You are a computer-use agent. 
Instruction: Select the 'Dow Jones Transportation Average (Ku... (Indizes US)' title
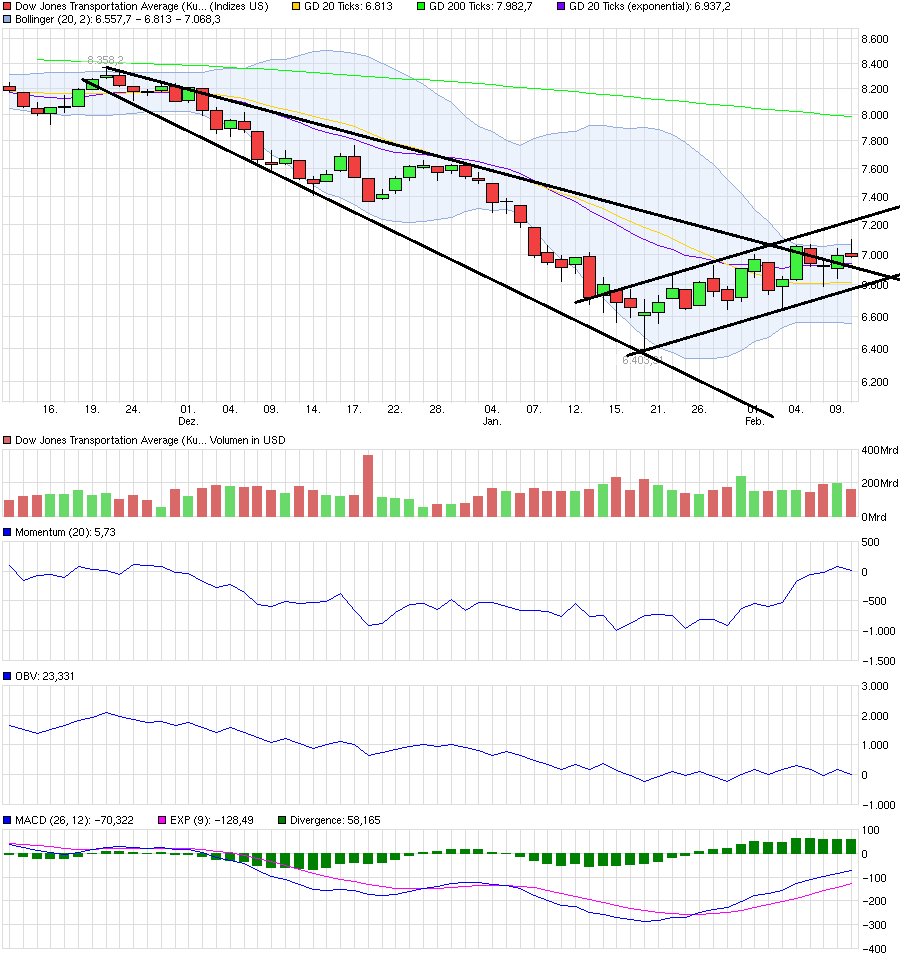click(x=142, y=7)
